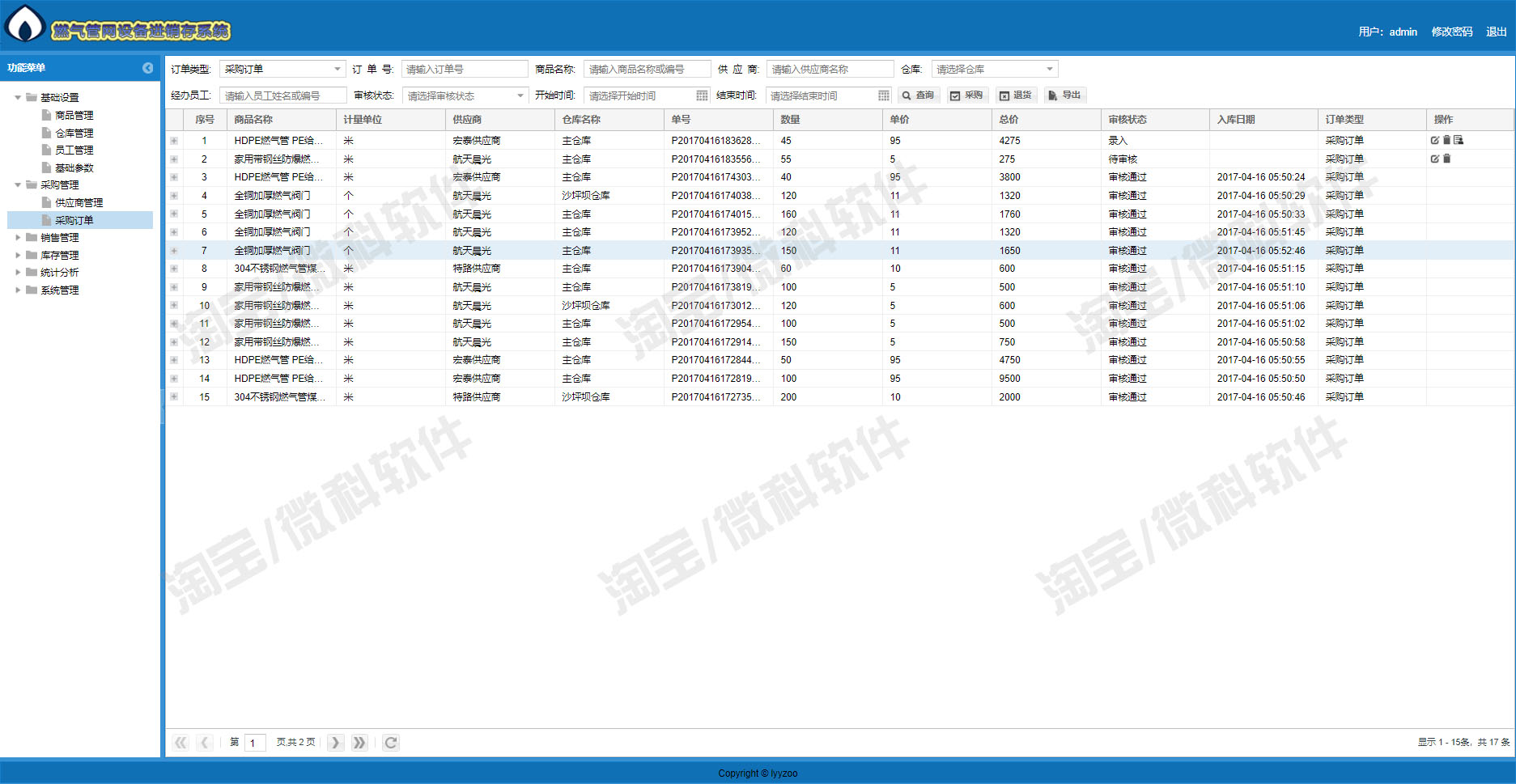Screen dimensions: 1516x784
Task: Sort by the 总价 column header
Action: tap(1046, 120)
